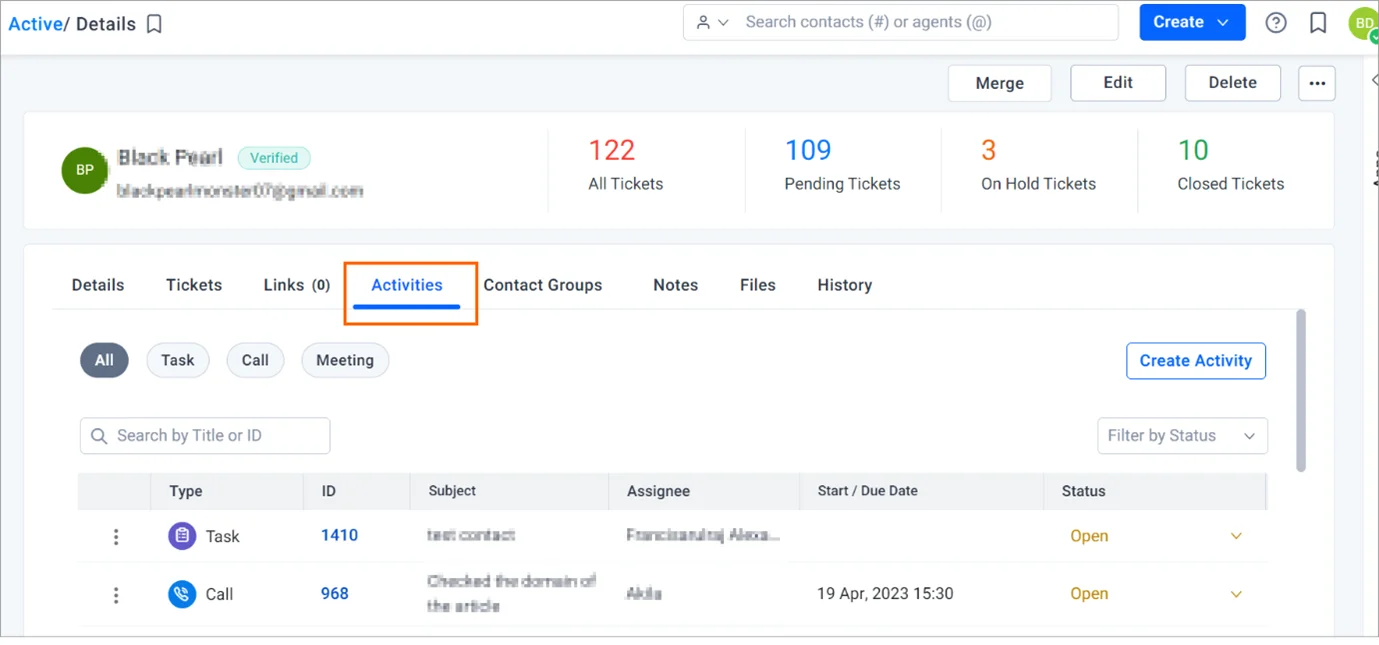The image size is (1379, 645).
Task: Enable the Call activity filter
Action: point(255,360)
